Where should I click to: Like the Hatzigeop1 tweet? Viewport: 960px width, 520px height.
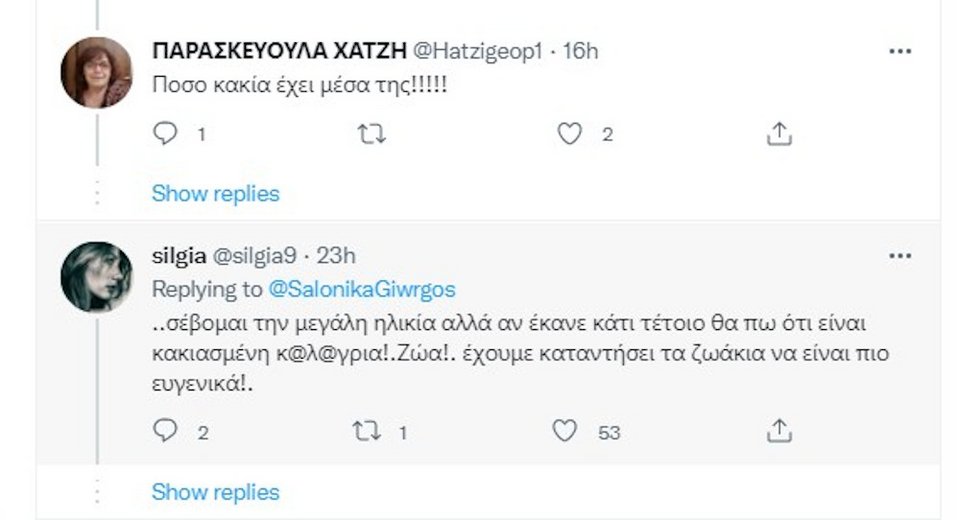[x=570, y=134]
